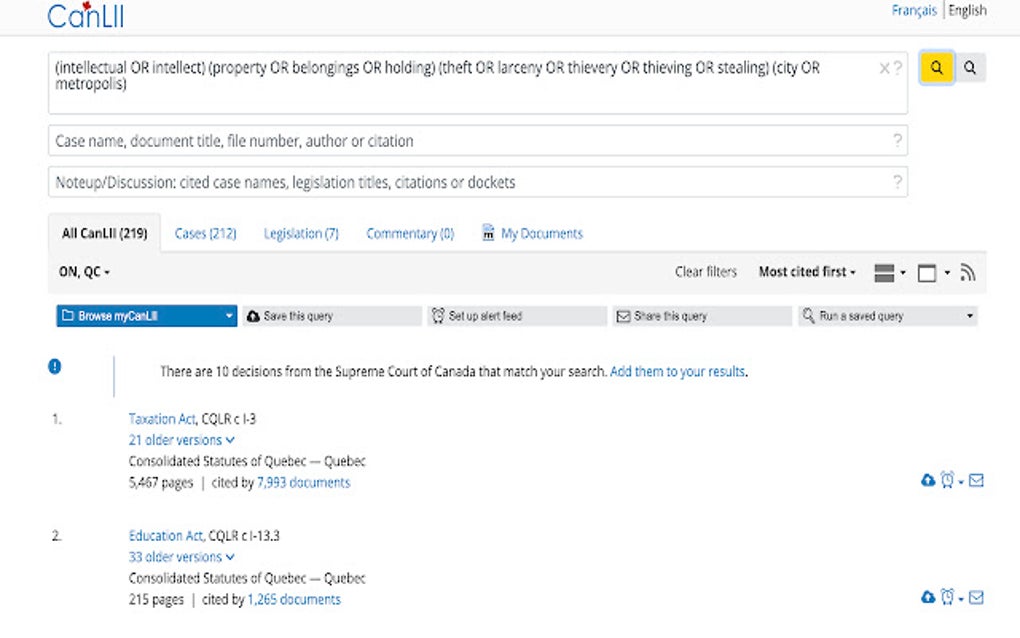The height and width of the screenshot is (638, 1020).
Task: Open the Browse myCanLII dropdown
Action: click(145, 315)
